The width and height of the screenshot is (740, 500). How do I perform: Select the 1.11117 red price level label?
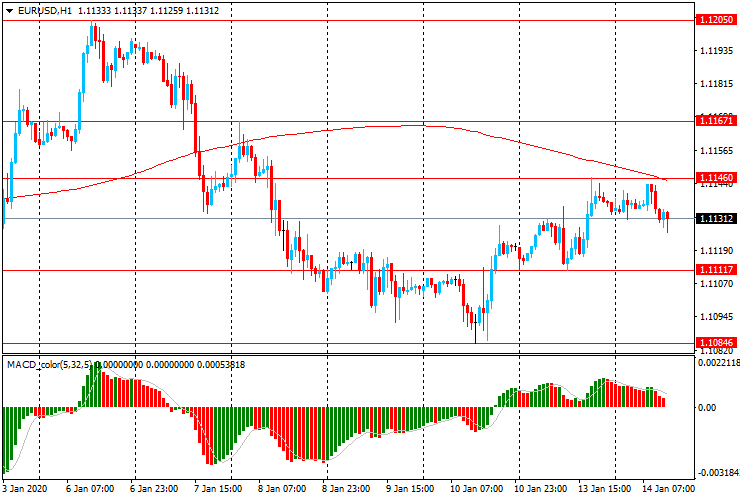716,270
